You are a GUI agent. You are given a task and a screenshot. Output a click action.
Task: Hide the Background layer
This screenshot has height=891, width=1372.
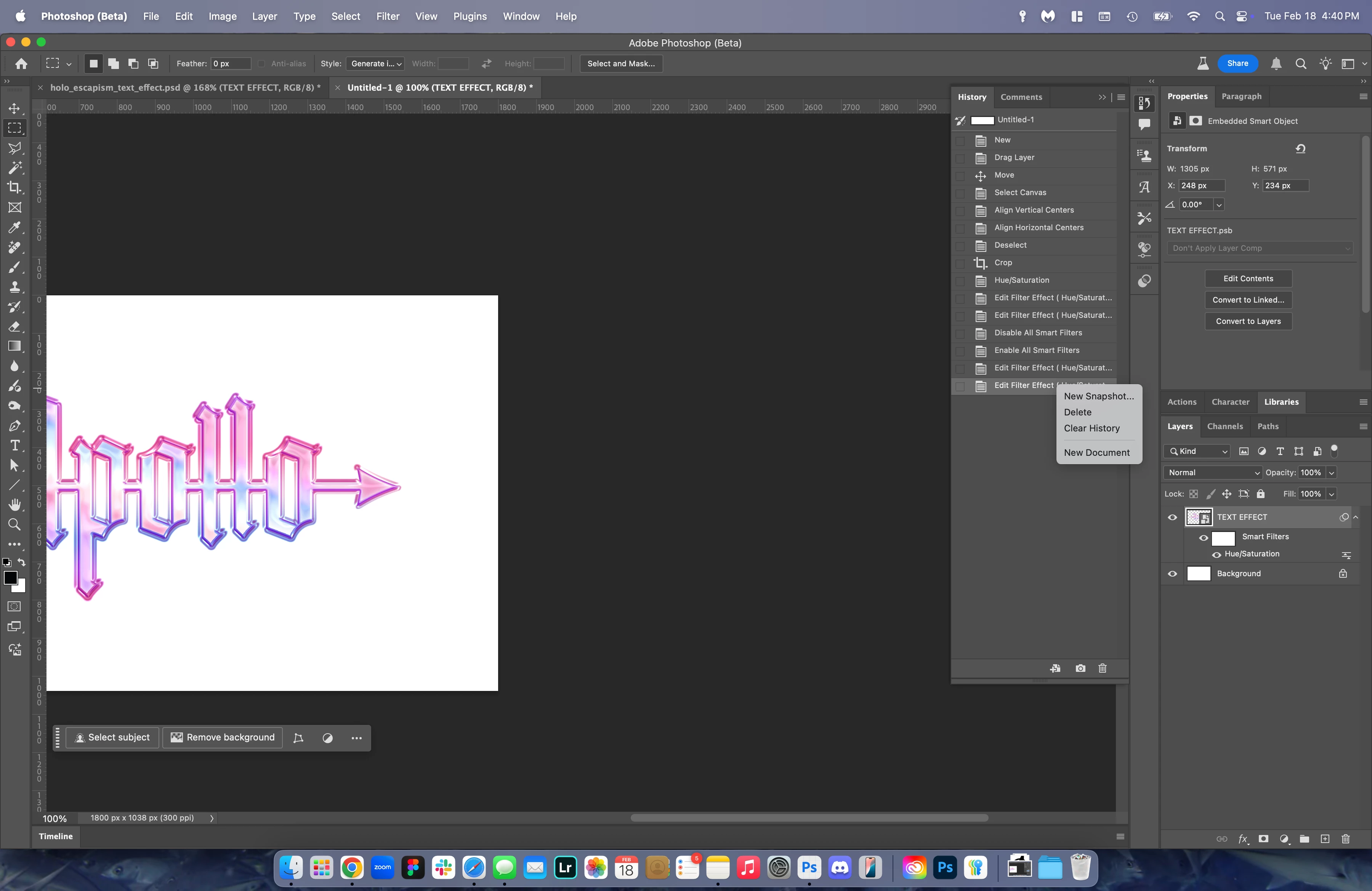tap(1172, 574)
